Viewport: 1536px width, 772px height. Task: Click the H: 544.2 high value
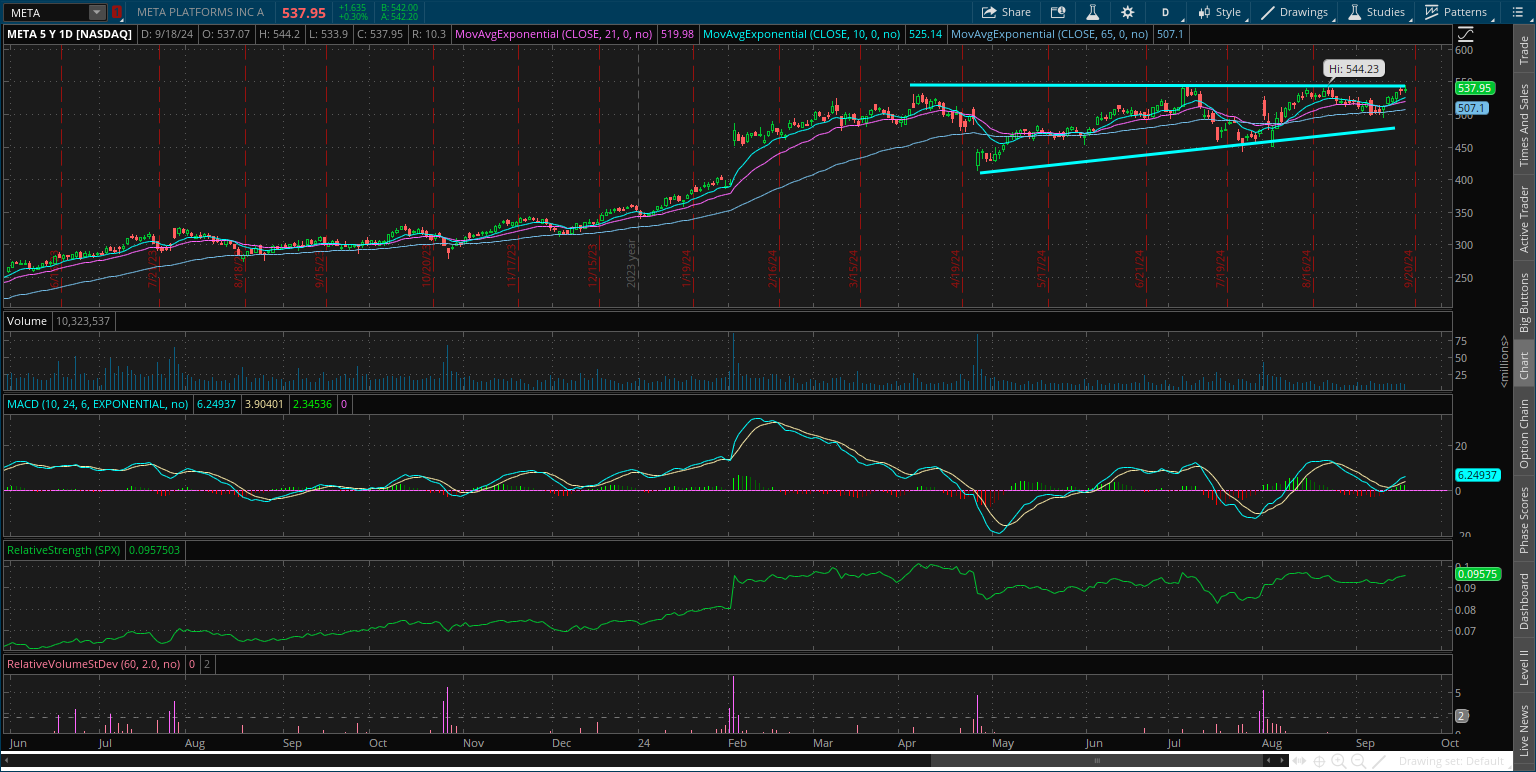[278, 33]
